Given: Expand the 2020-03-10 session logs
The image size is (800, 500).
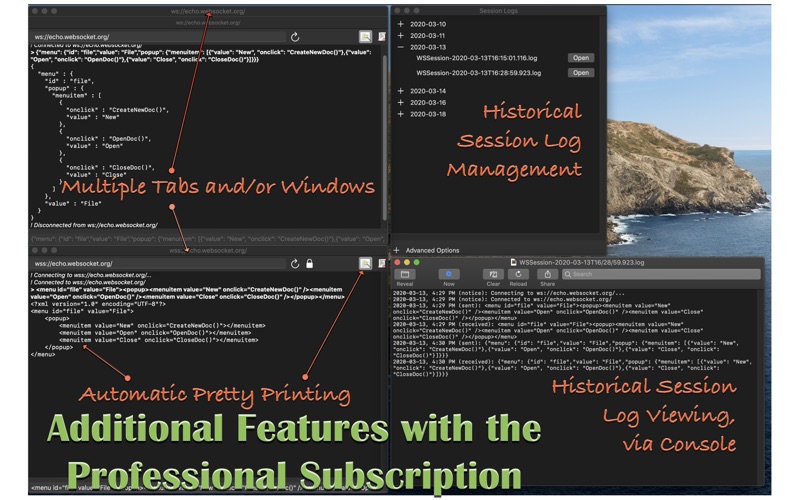Looking at the screenshot, I should [401, 24].
